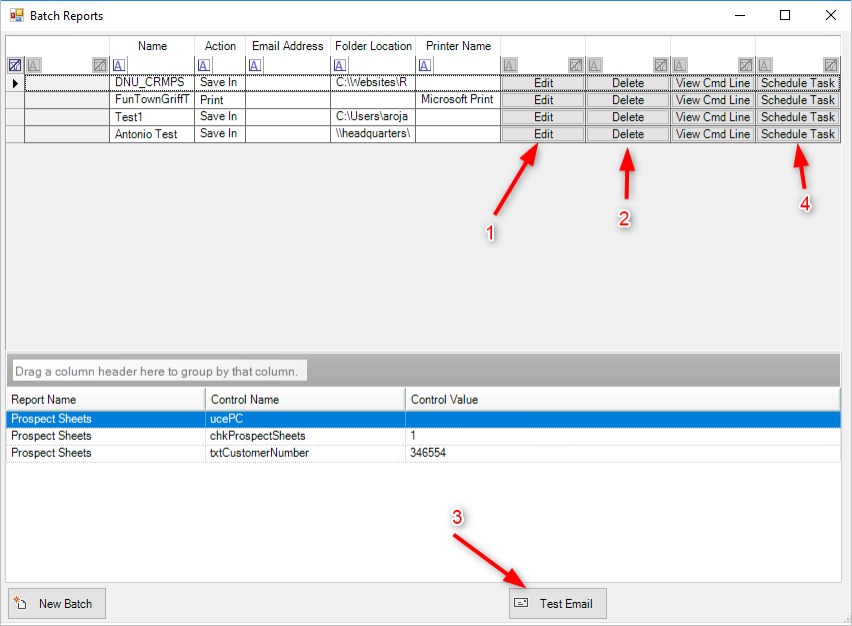Click the text filter icon in Folder Location column
Screen dimensions: 852x626
[x=340, y=63]
